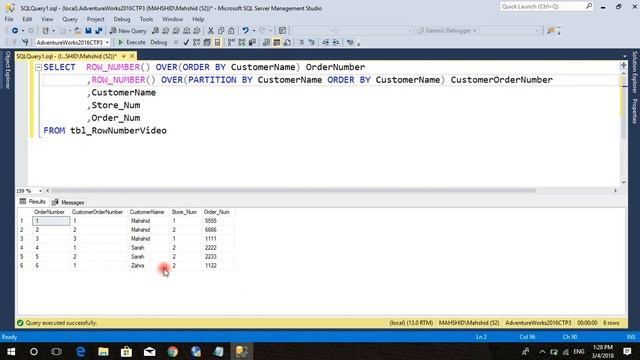Open the Windows Start menu
640x360 pixels.
[x=11, y=351]
